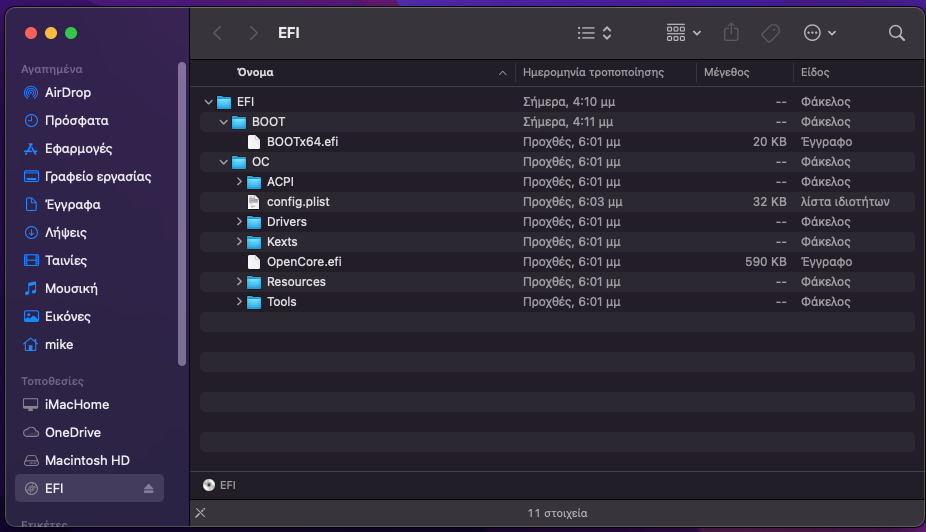
Task: Go back with the back arrow
Action: 217,33
